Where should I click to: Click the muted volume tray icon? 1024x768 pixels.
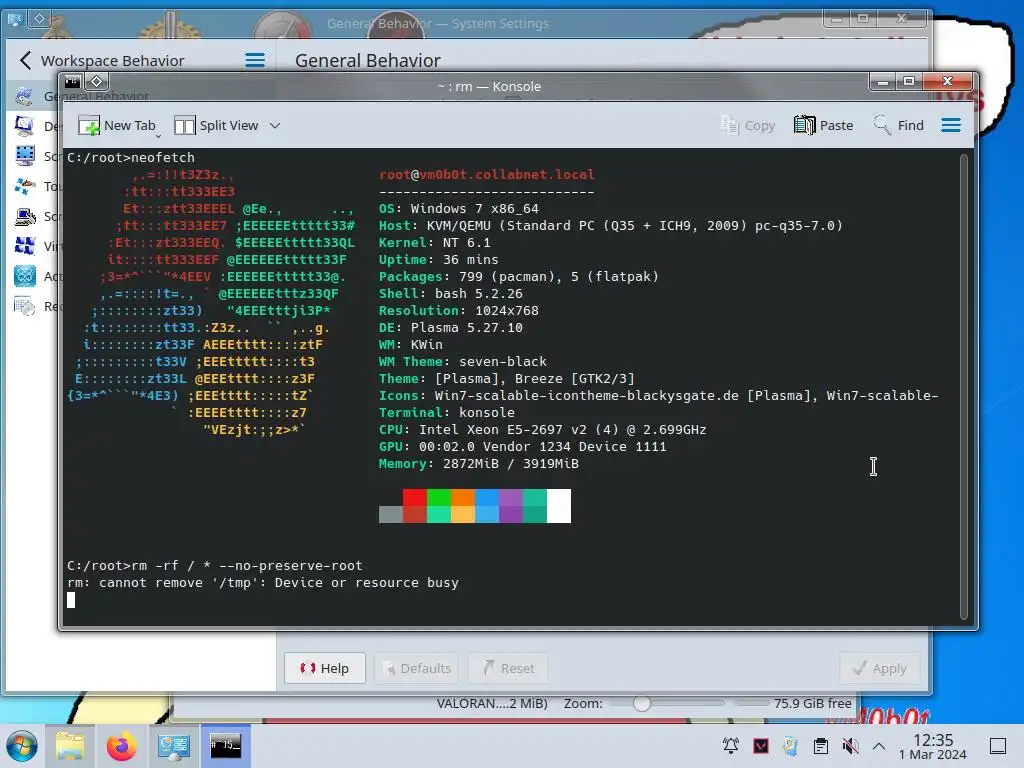click(x=850, y=746)
